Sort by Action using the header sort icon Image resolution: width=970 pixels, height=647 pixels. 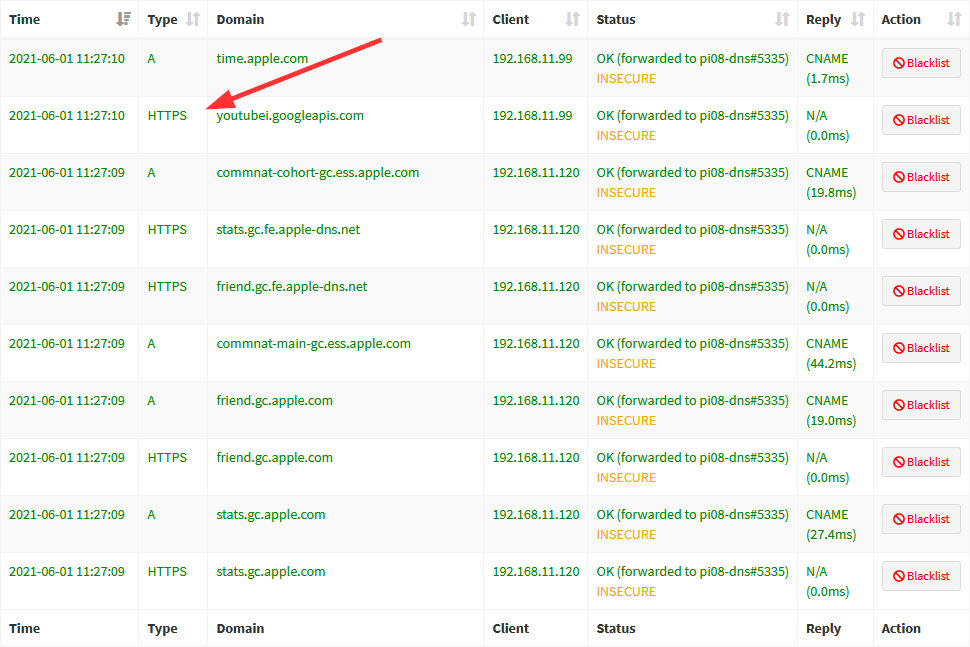pos(955,19)
